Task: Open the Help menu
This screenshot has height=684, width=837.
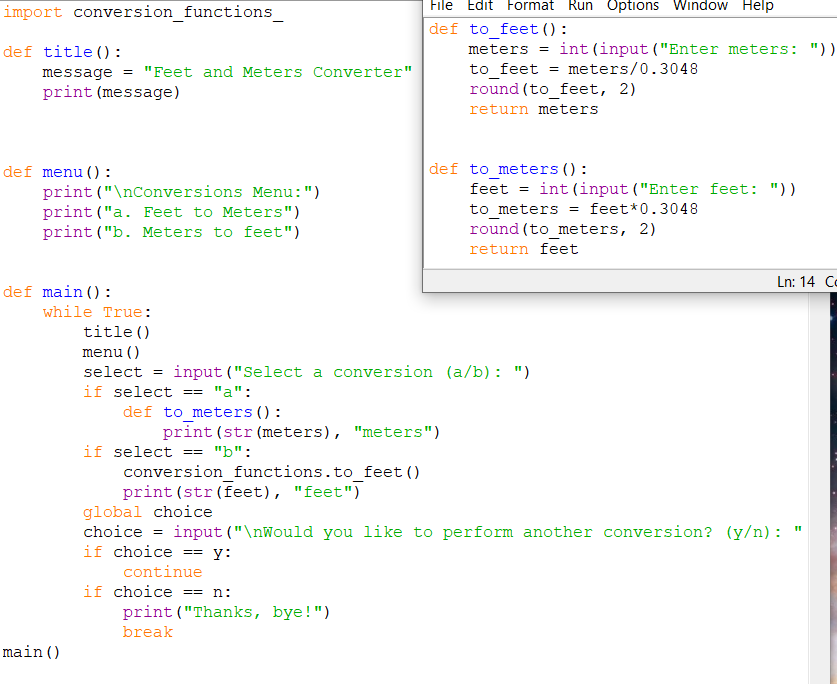Action: (x=756, y=6)
